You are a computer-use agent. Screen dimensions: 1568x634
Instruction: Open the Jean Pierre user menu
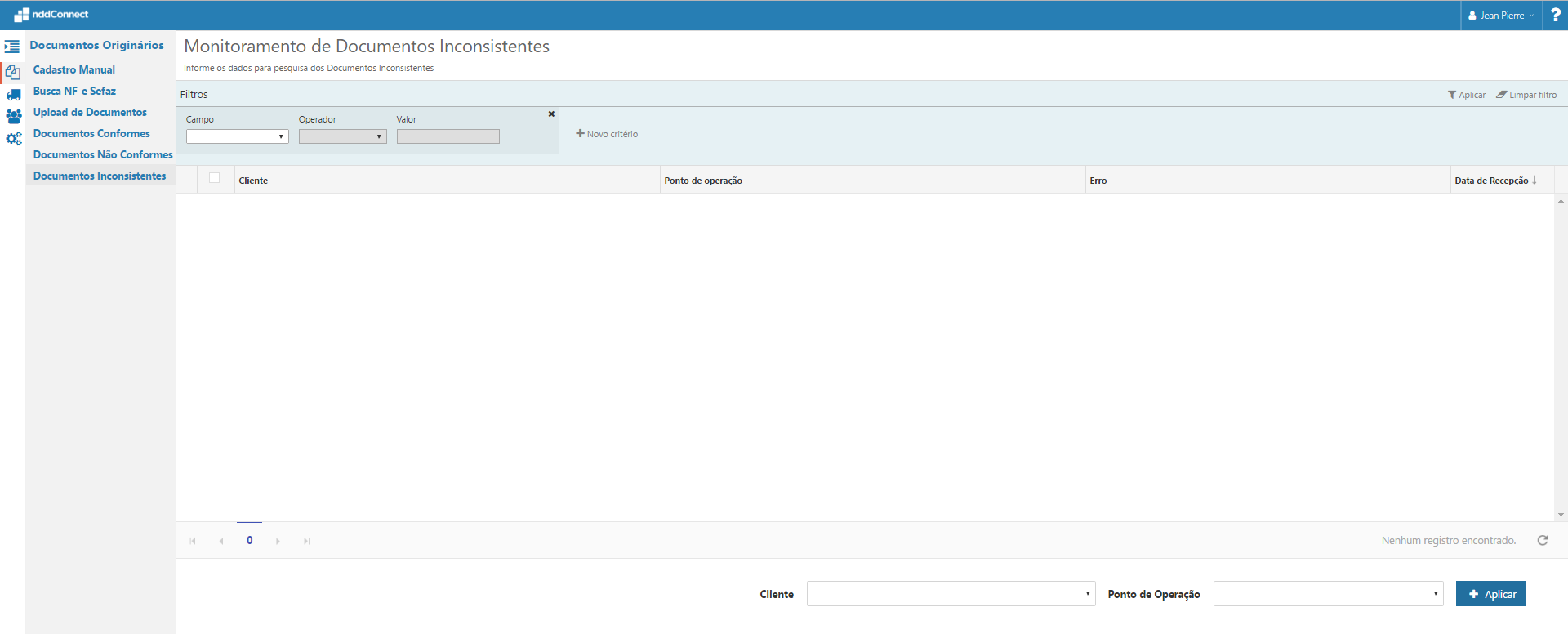[x=1501, y=16]
